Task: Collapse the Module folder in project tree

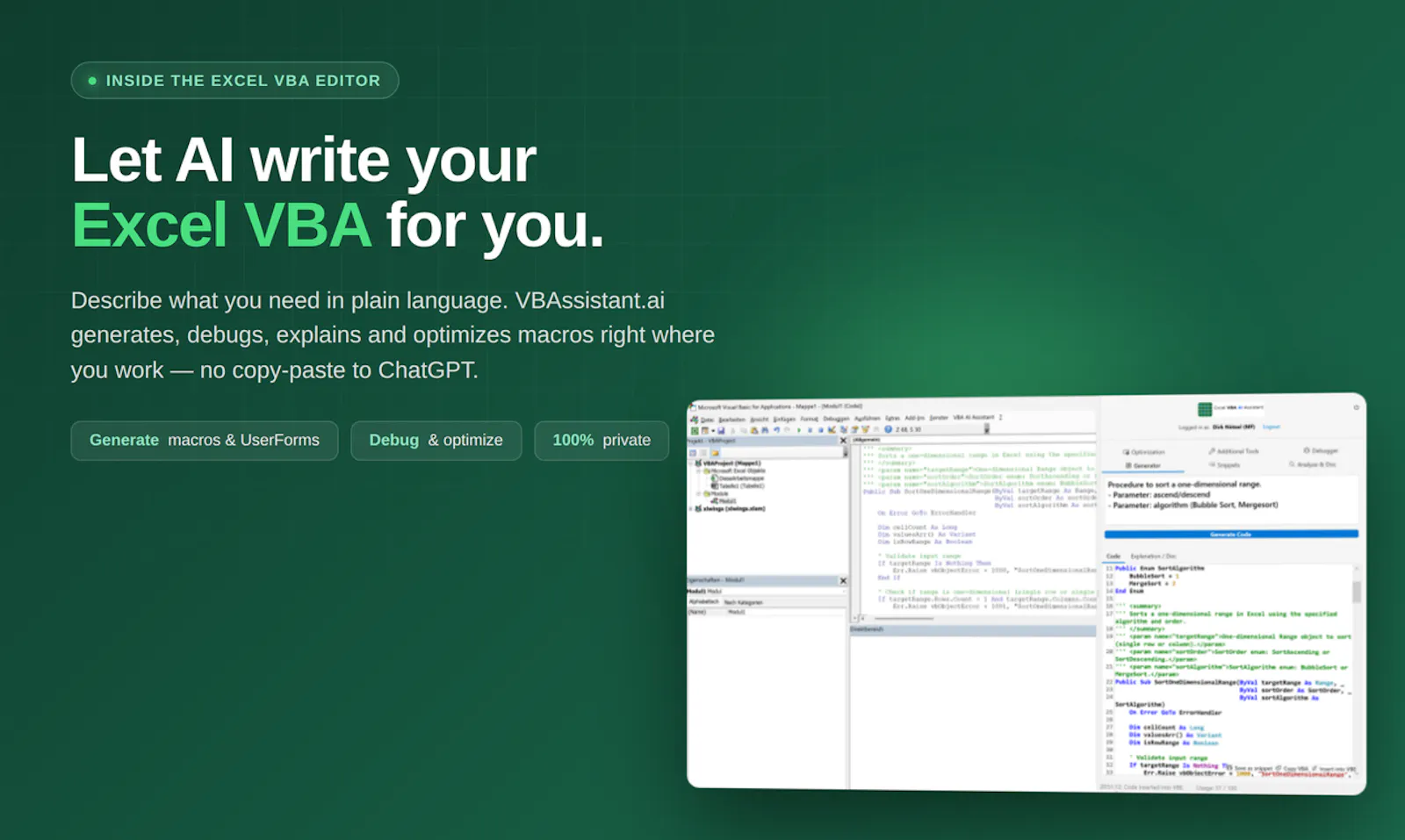Action: [699, 493]
